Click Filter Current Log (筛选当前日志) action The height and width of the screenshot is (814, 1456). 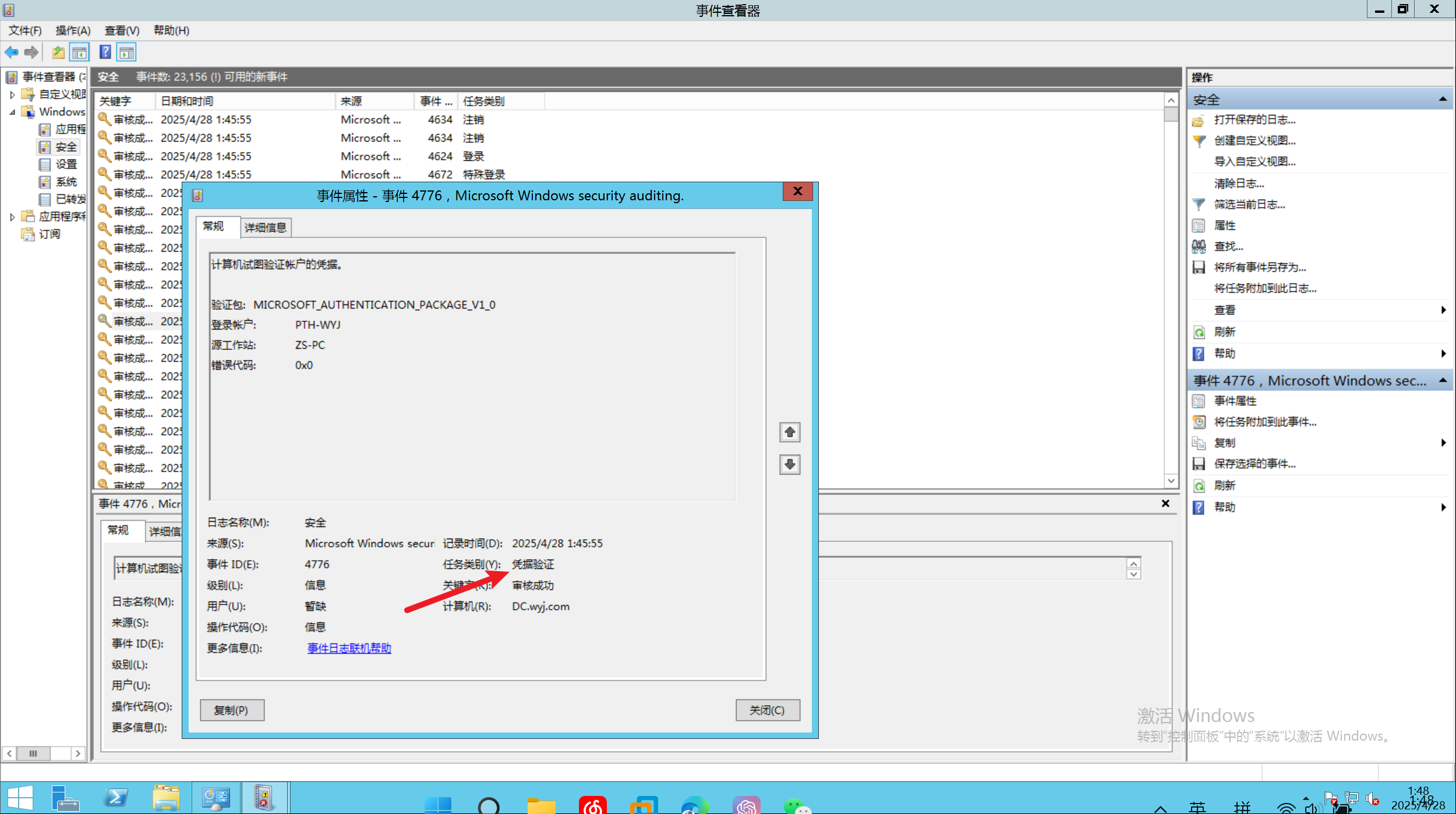click(x=1249, y=204)
